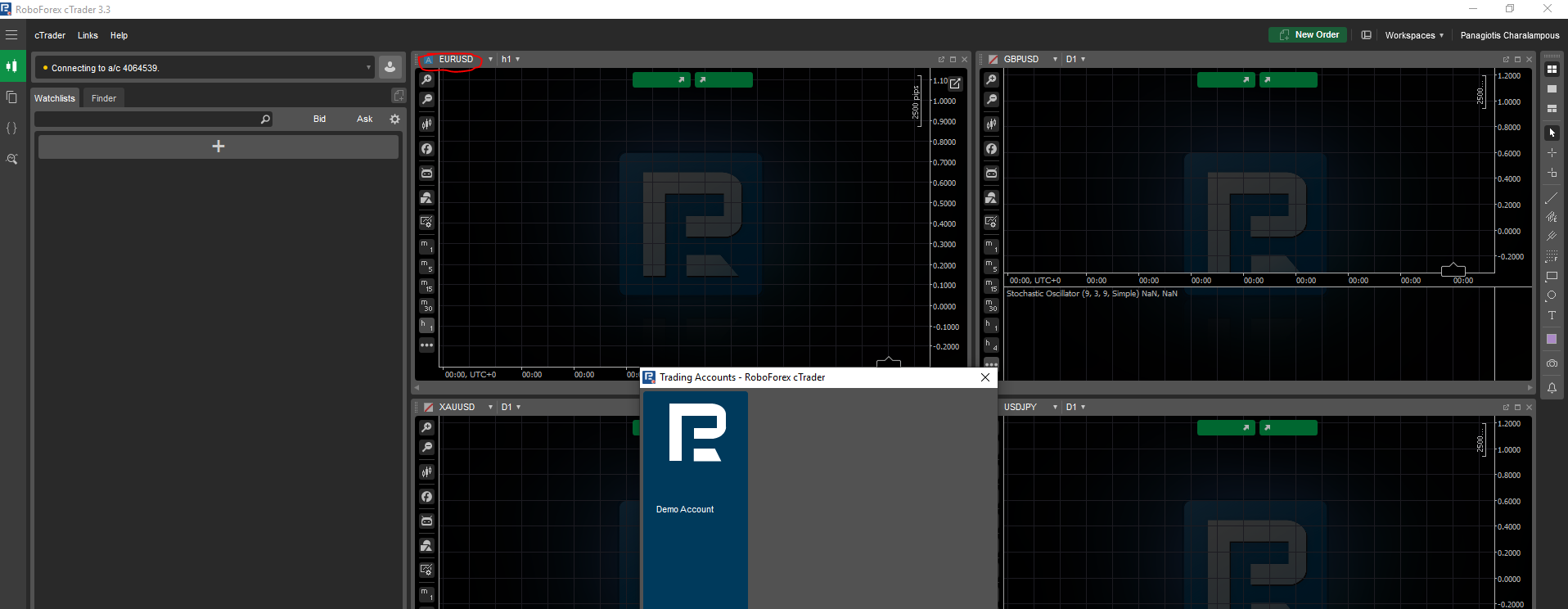Open chart settings icon on EURUSD chart
The image size is (1568, 609).
point(426,222)
